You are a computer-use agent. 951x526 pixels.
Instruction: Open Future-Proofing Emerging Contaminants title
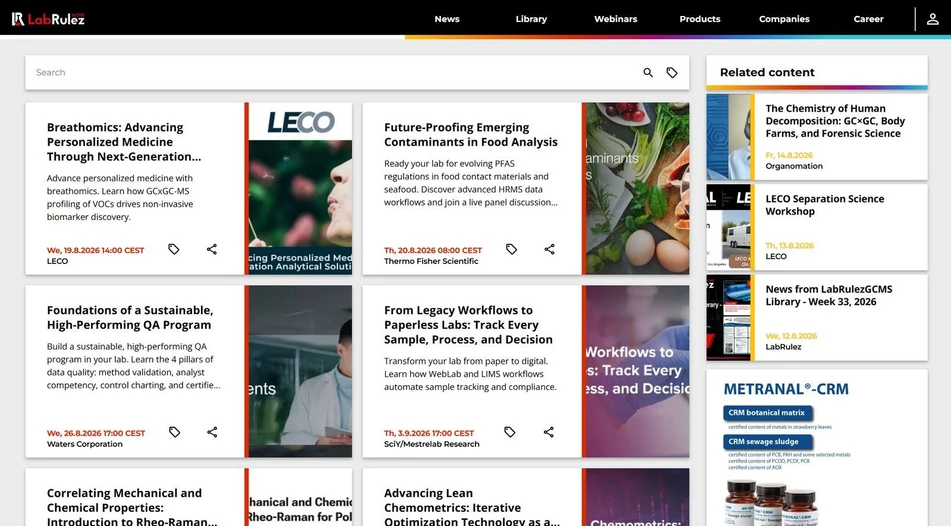[471, 135]
